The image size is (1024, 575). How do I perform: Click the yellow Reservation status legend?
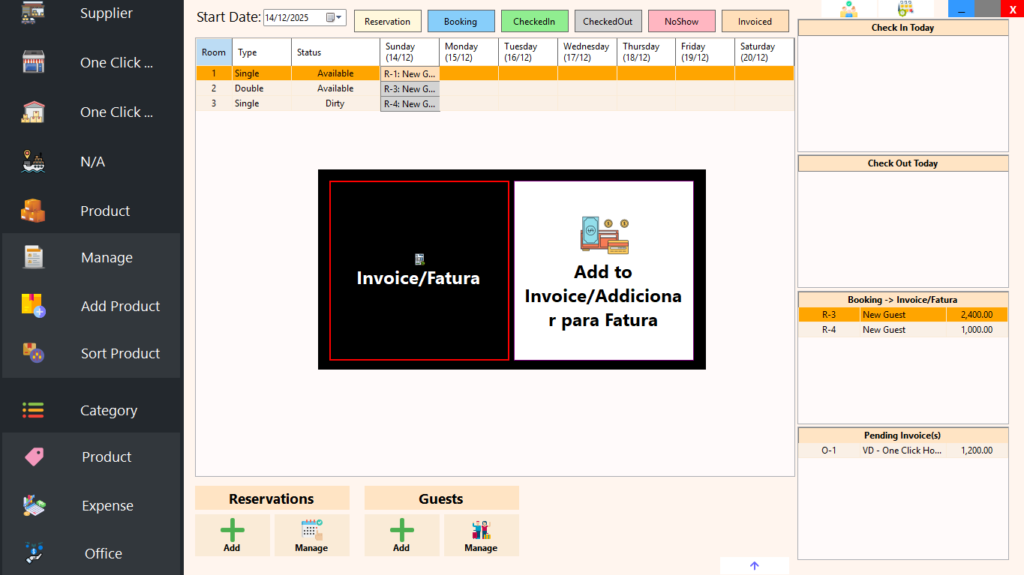point(387,22)
